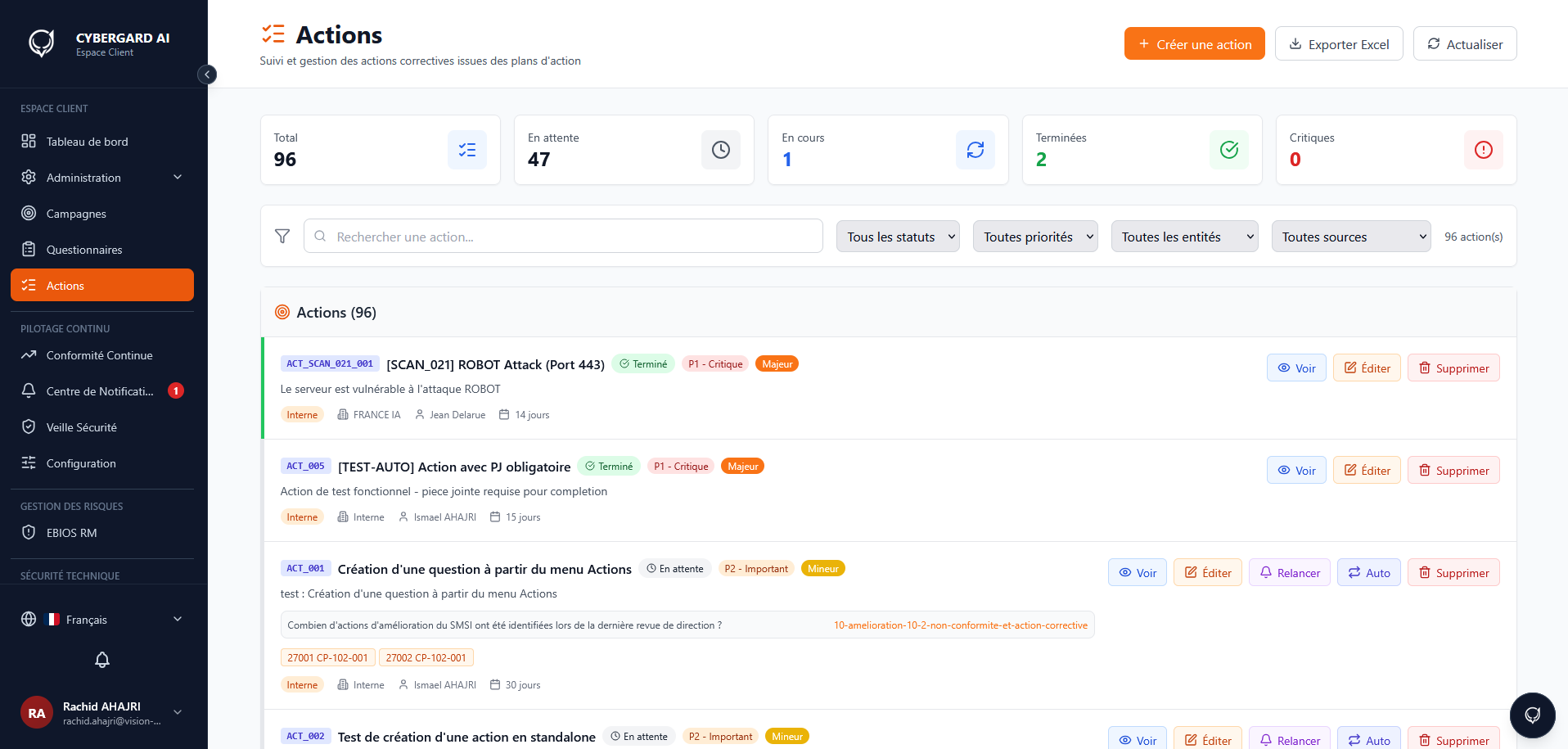Go to Tableau de bord
Screen dimensions: 1568x749
click(x=102, y=142)
